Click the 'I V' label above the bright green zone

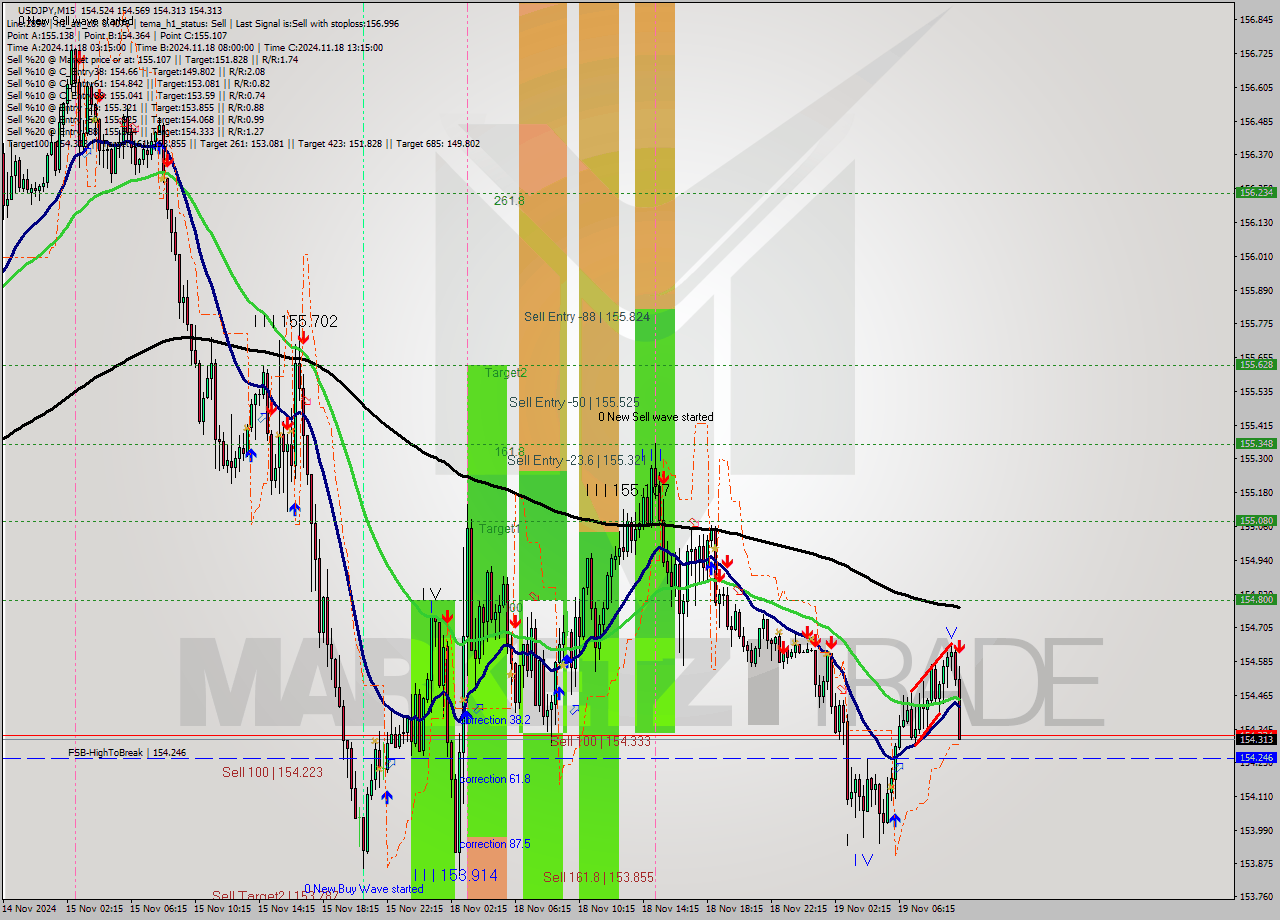[432, 595]
